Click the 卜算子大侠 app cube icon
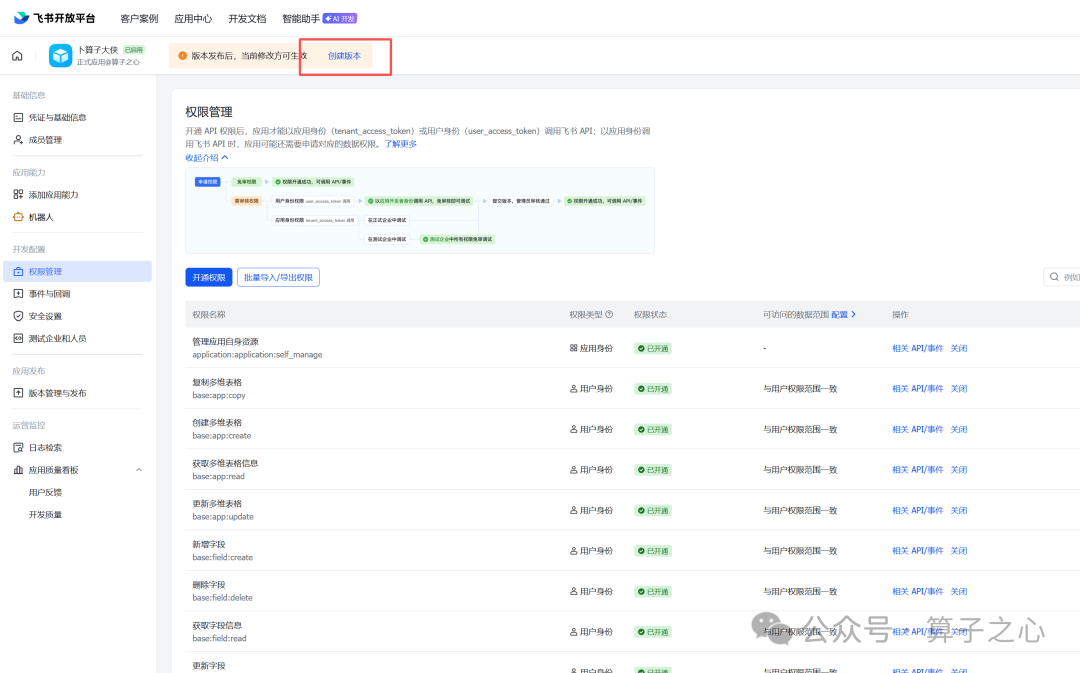Screen dimensions: 1080x673 tap(61, 56)
